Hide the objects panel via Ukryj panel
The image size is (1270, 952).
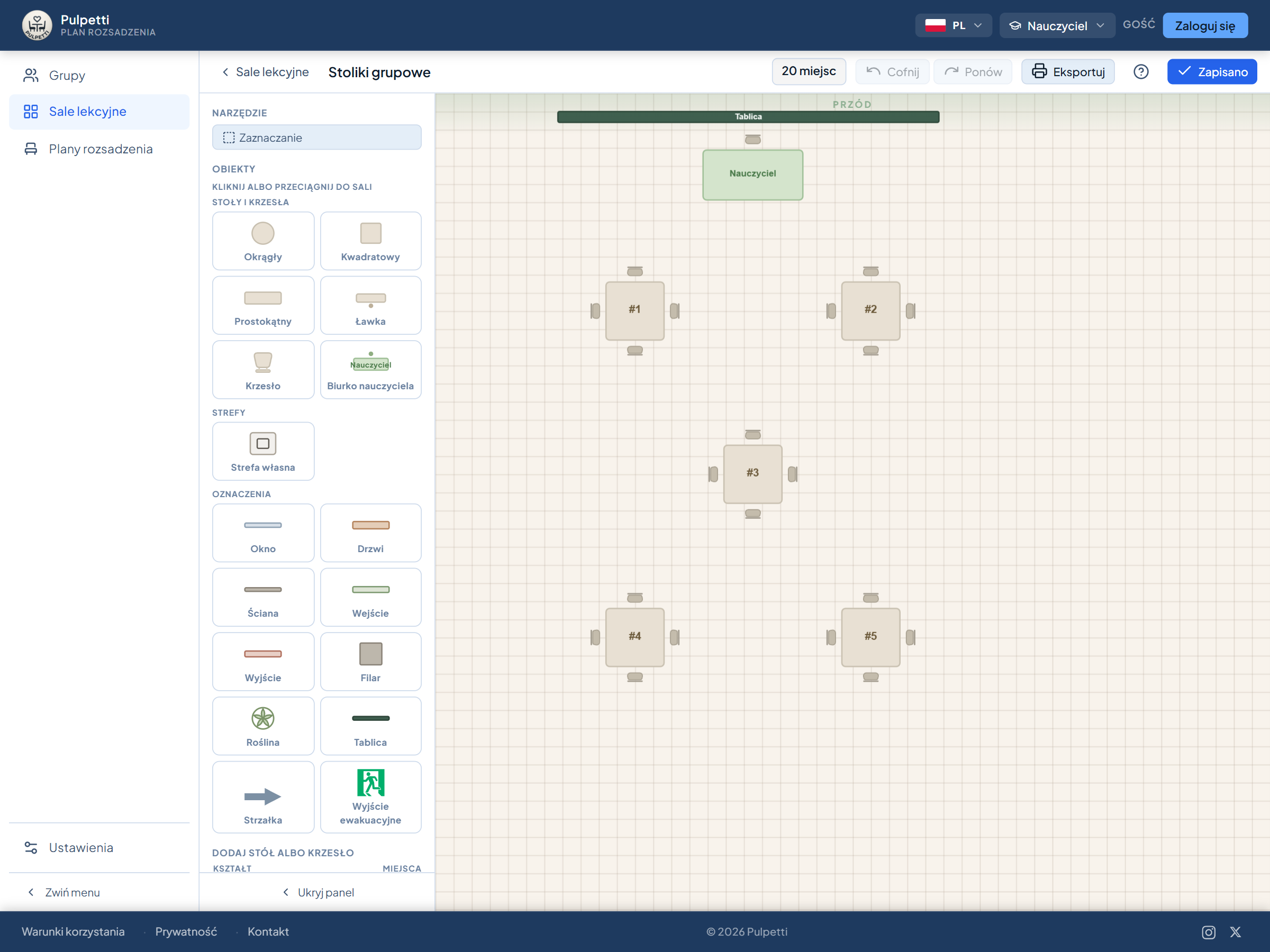[318, 892]
